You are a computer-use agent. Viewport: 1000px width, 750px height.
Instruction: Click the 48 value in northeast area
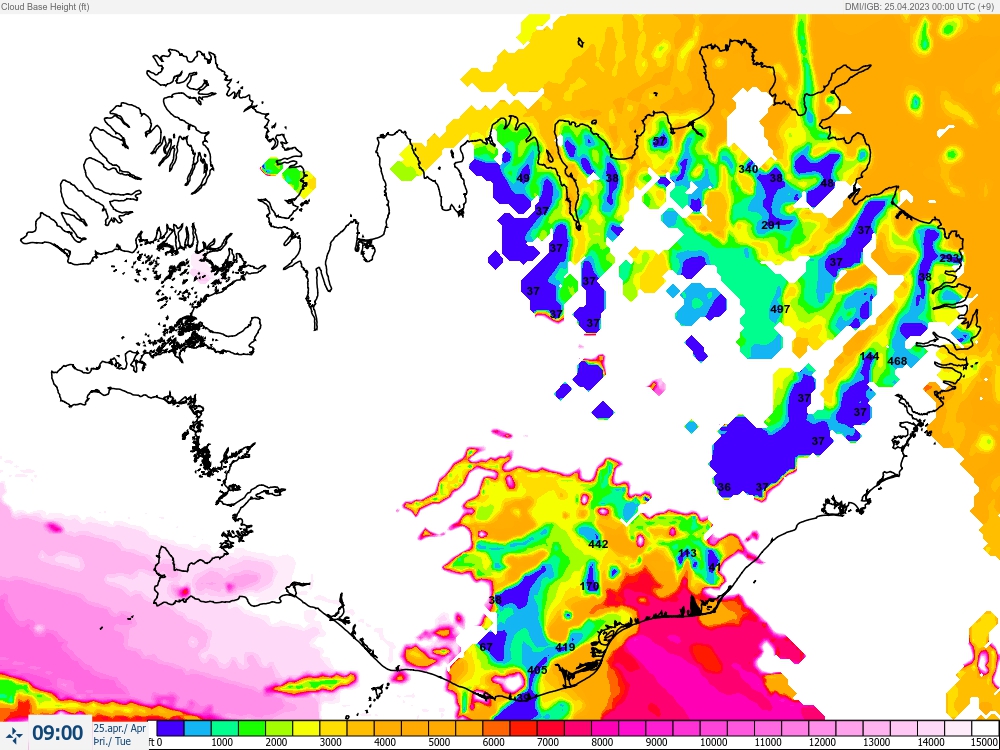pos(827,183)
